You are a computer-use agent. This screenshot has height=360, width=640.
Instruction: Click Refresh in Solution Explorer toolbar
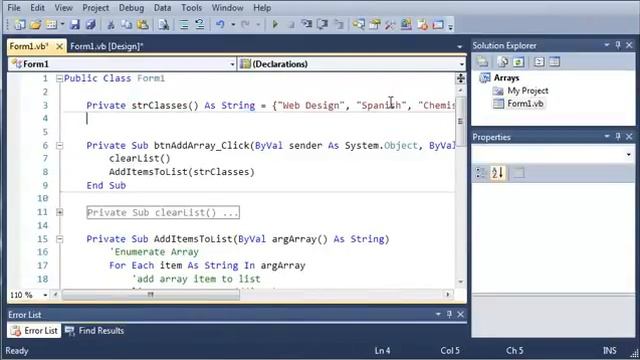[x=518, y=62]
